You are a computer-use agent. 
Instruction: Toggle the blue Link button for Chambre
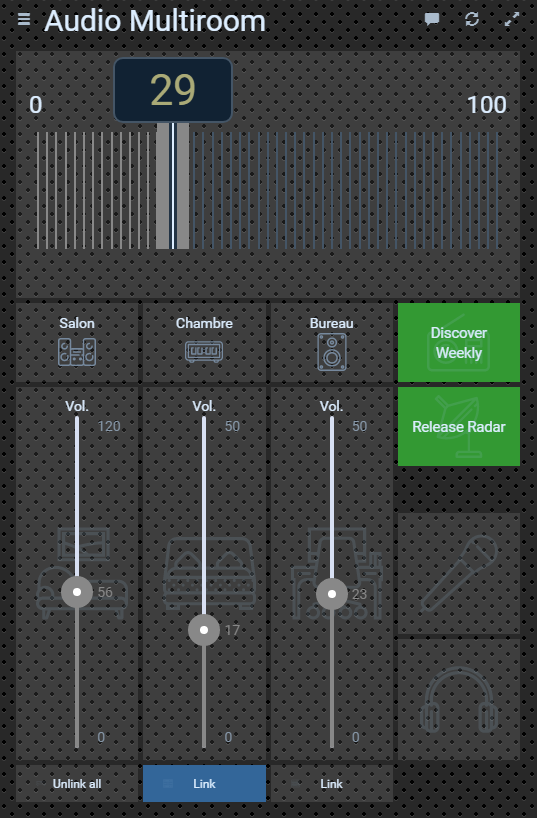pos(204,784)
